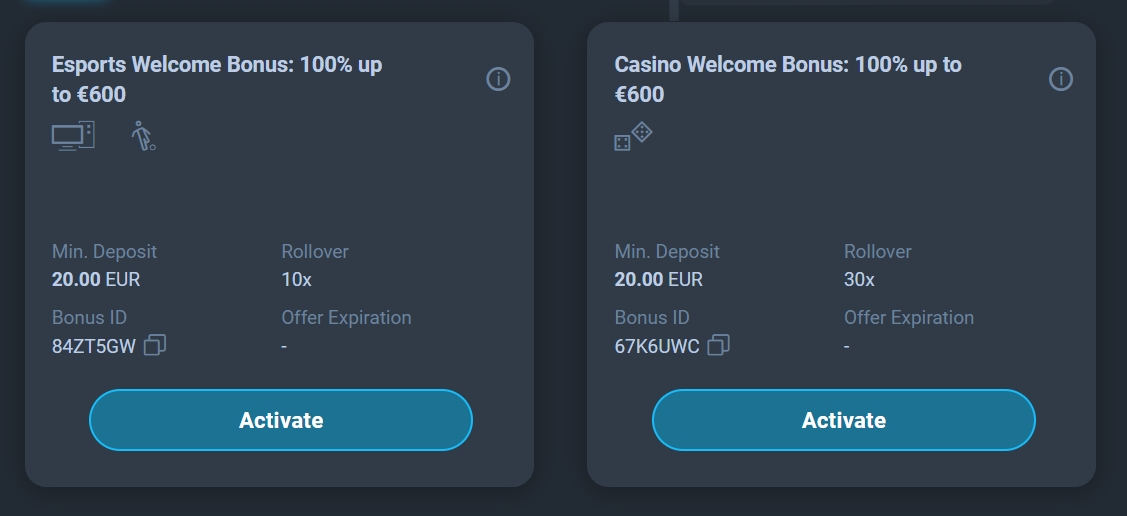1127x516 pixels.
Task: Click the soccer player sports icon
Action: pos(143,136)
